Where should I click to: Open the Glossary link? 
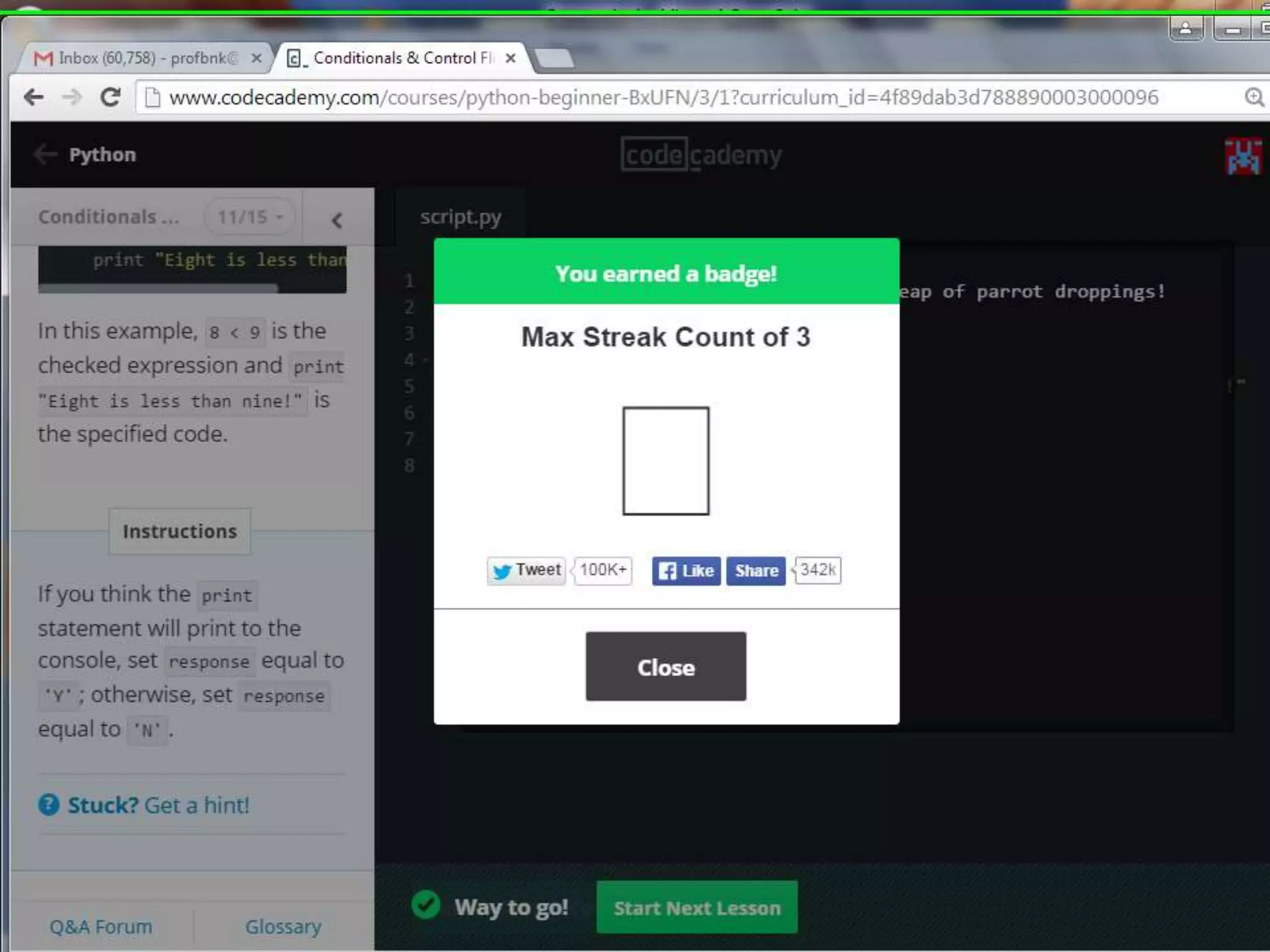[x=283, y=927]
